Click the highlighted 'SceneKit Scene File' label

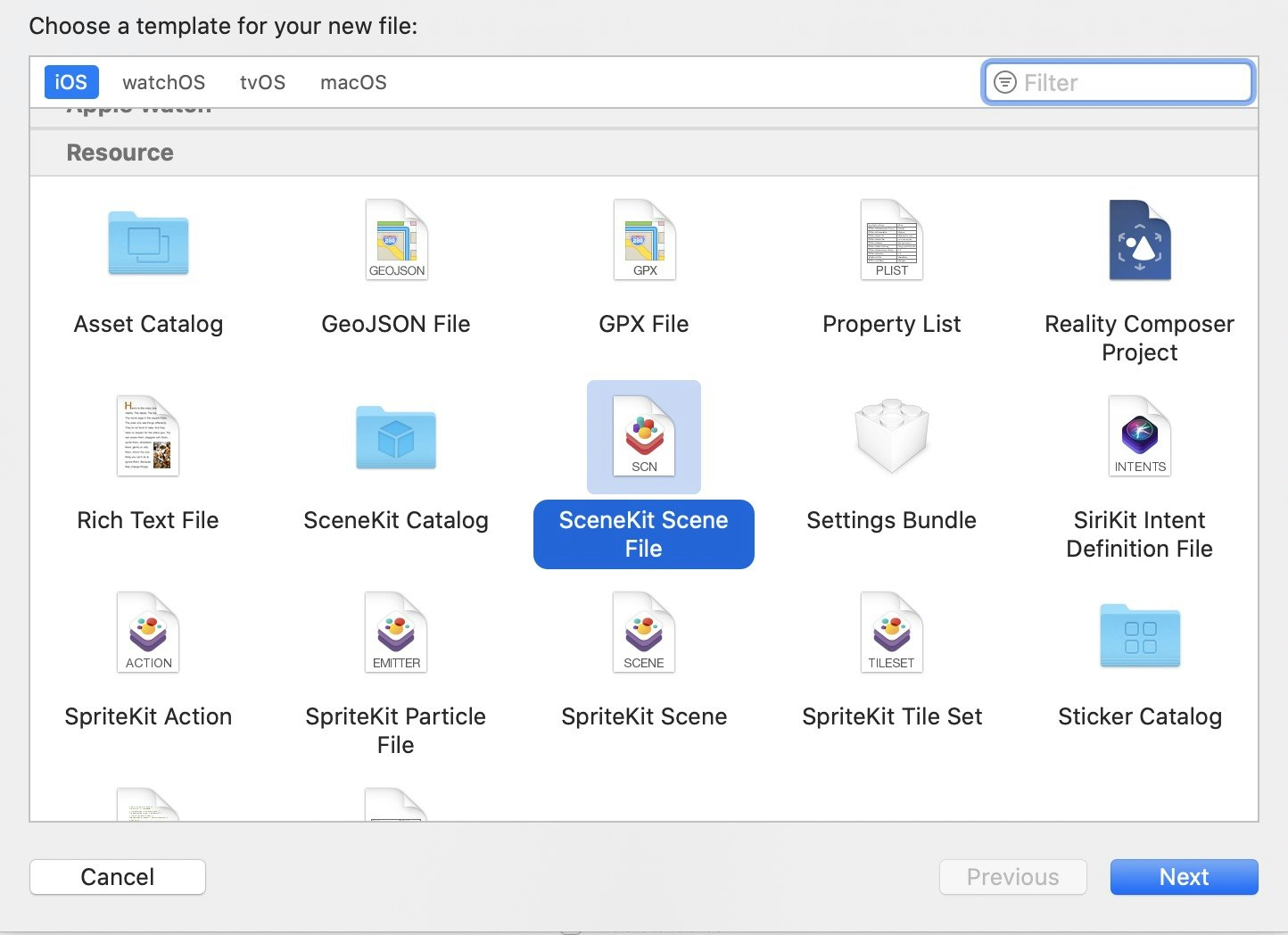click(644, 534)
